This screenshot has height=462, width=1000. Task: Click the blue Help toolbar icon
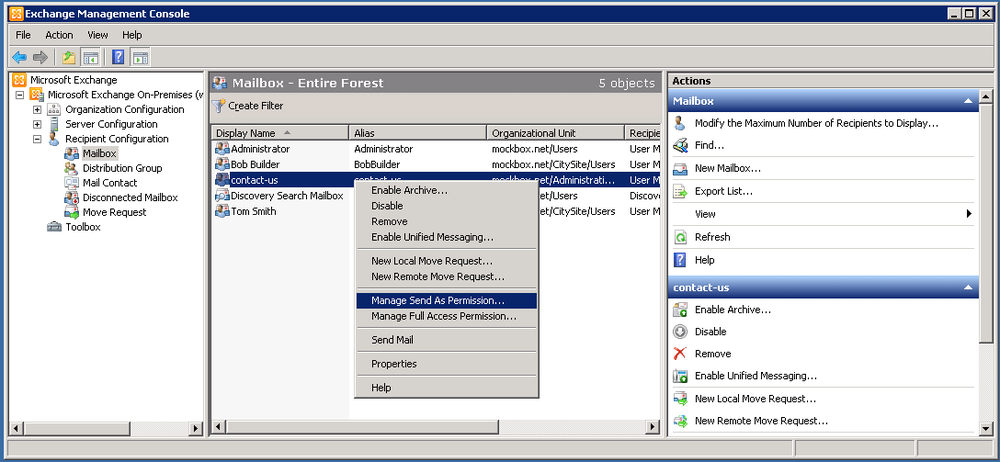(x=118, y=57)
